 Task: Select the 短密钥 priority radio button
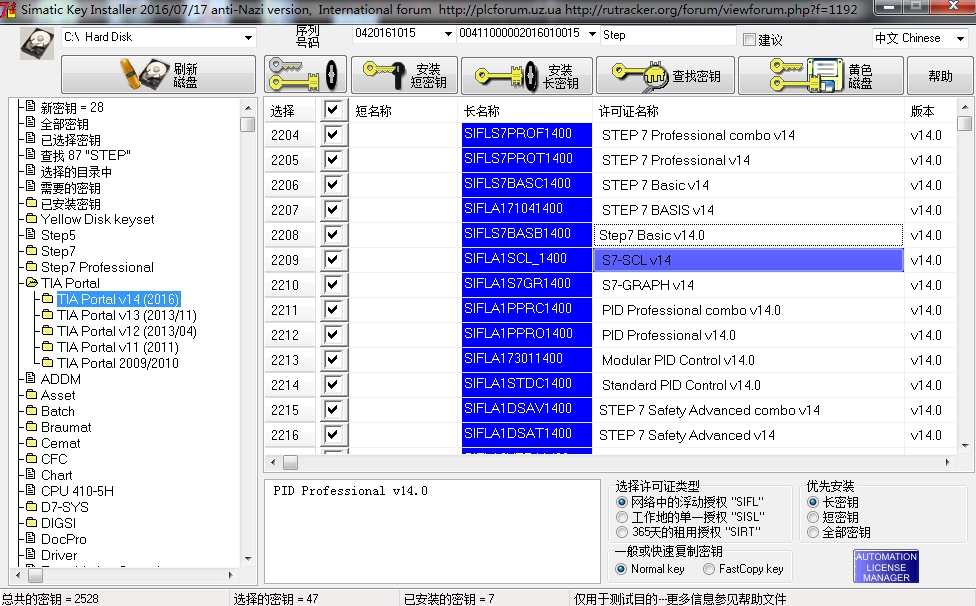point(812,517)
